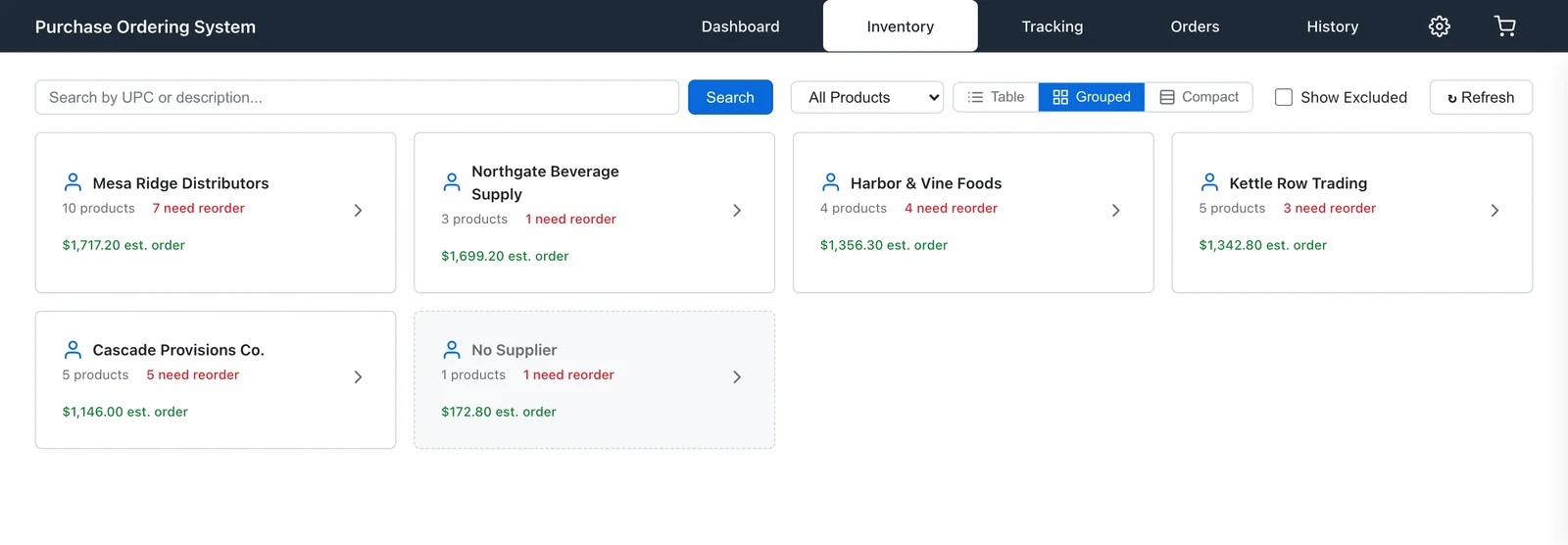Click the Harbor & Vine Foods person icon
Screen dimensions: 1568x545
coord(831,182)
